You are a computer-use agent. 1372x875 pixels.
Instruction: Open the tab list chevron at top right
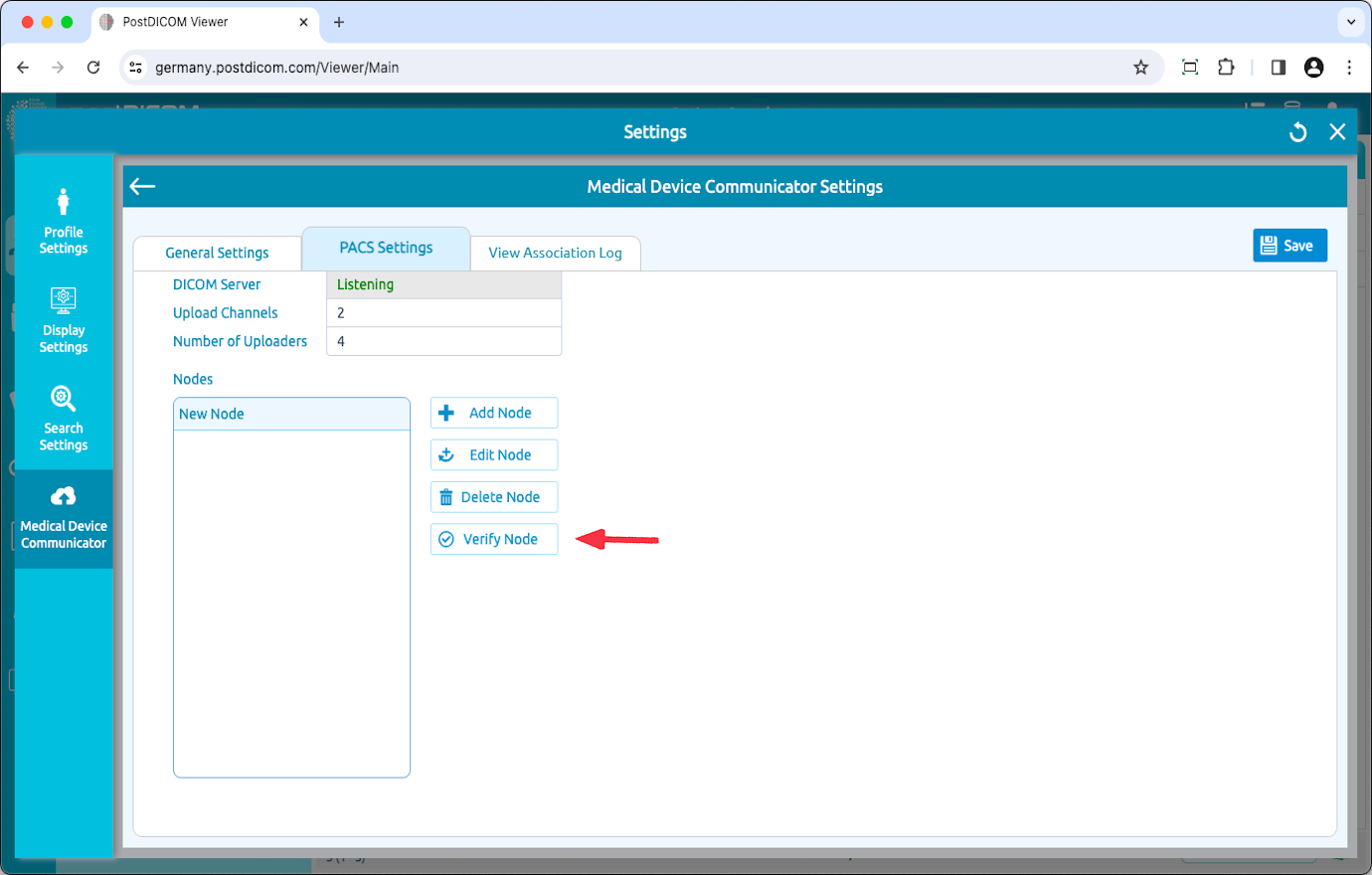[1350, 21]
